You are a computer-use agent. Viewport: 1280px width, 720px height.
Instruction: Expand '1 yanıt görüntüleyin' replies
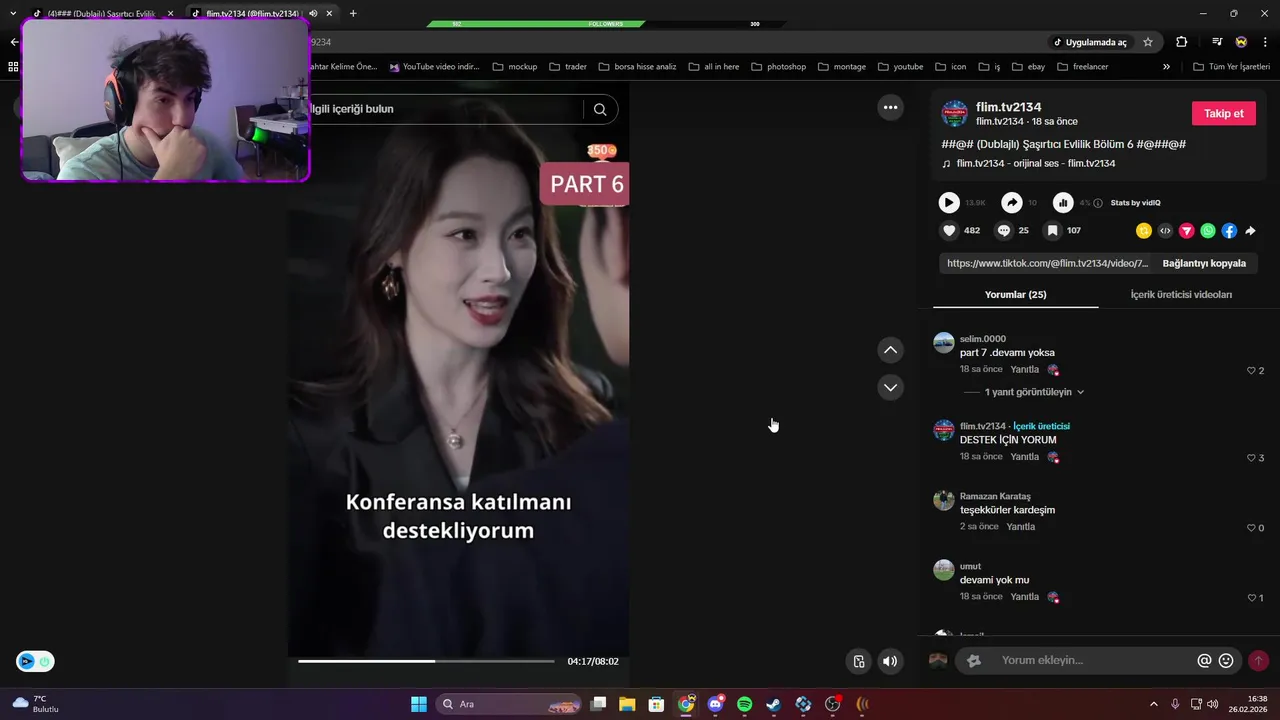coord(1034,392)
